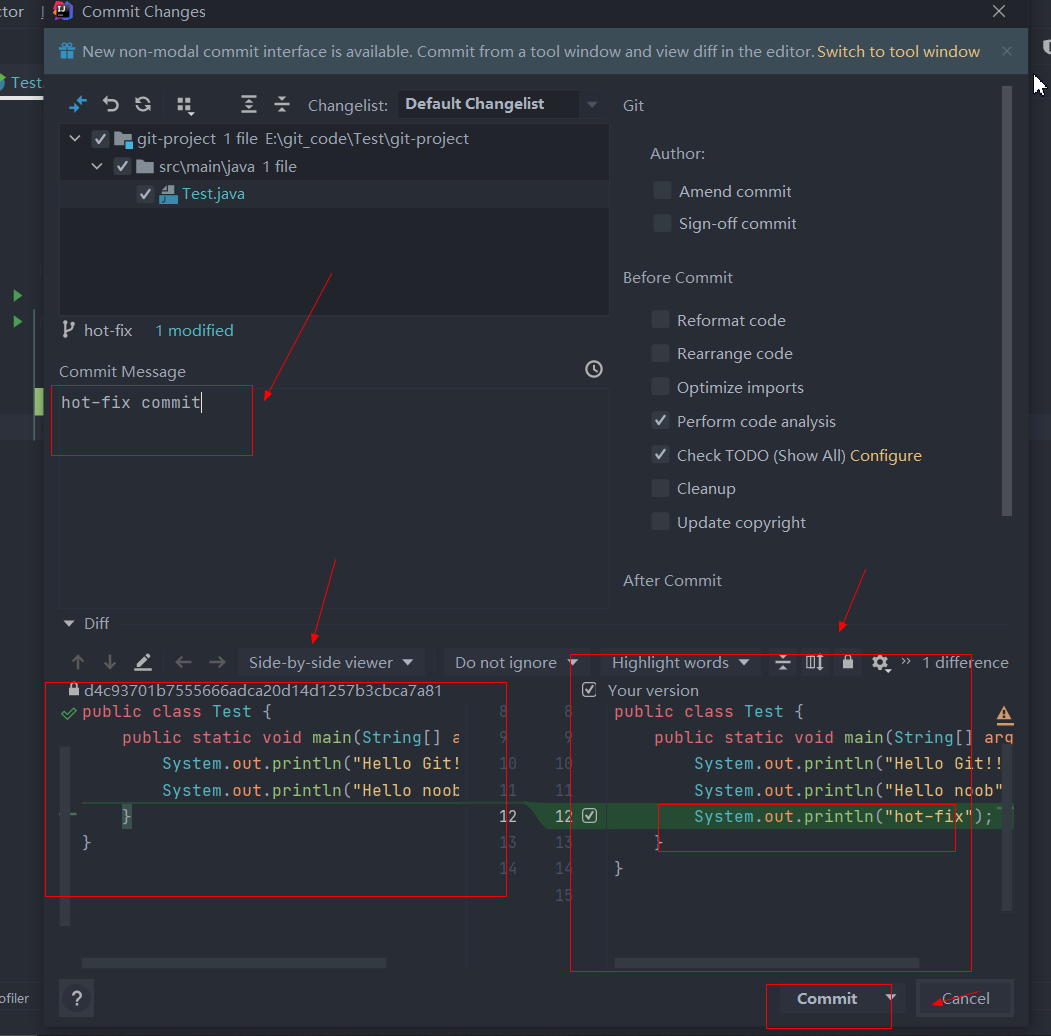This screenshot has height=1036, width=1051.
Task: Open diff settings gear icon
Action: (880, 663)
